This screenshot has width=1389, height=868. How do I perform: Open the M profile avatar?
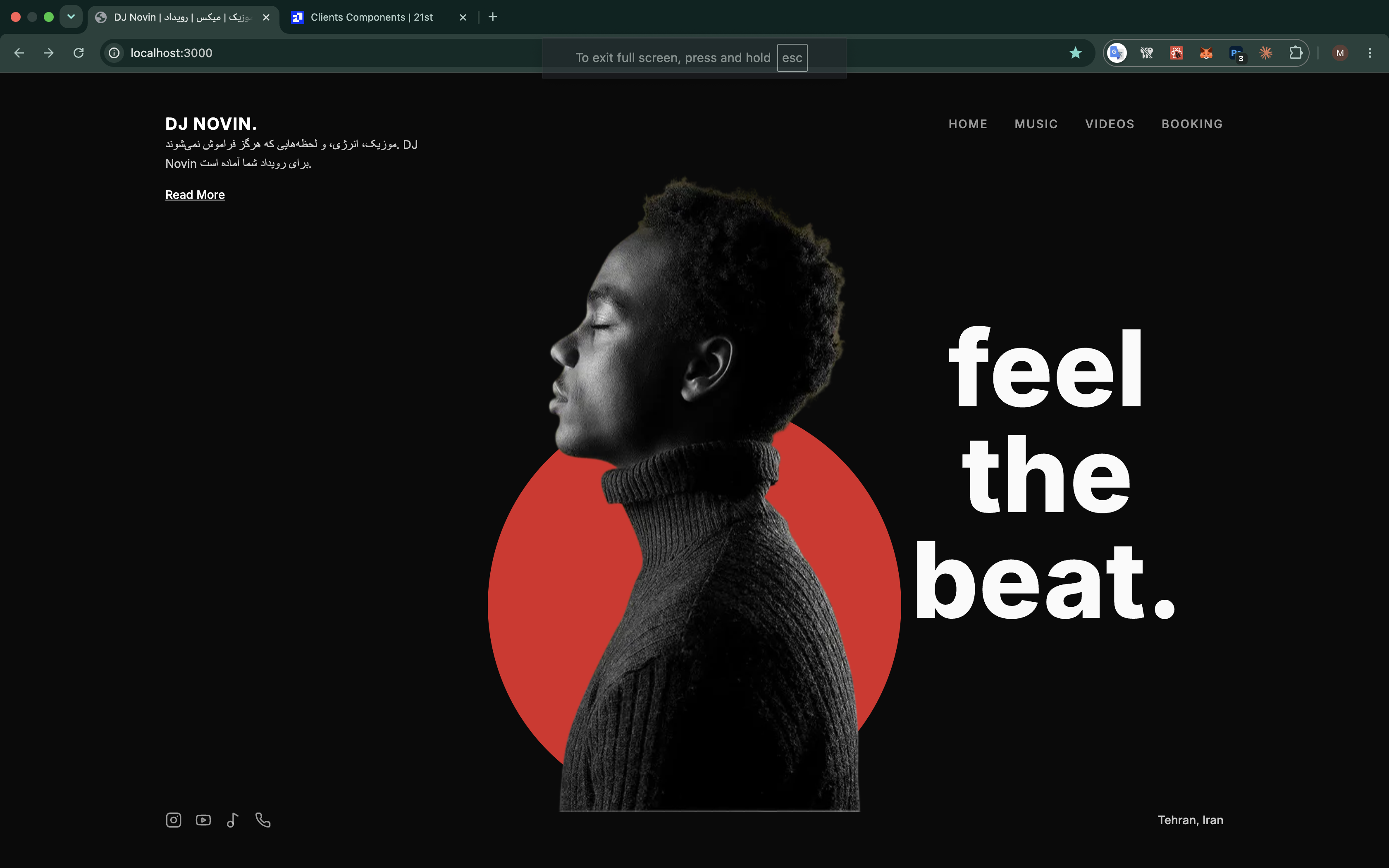[x=1340, y=53]
